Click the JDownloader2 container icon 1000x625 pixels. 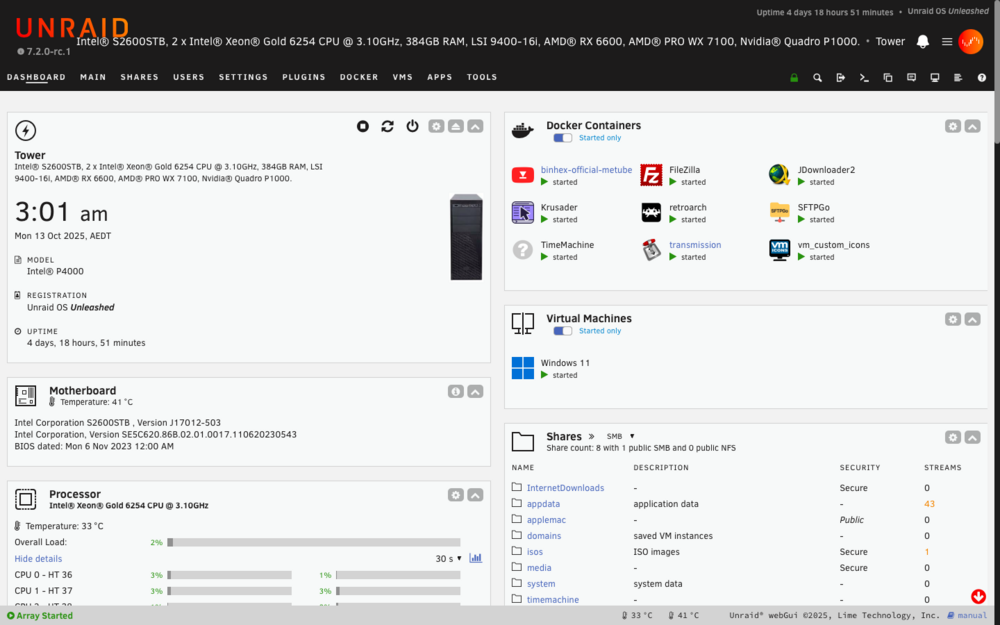pos(779,175)
